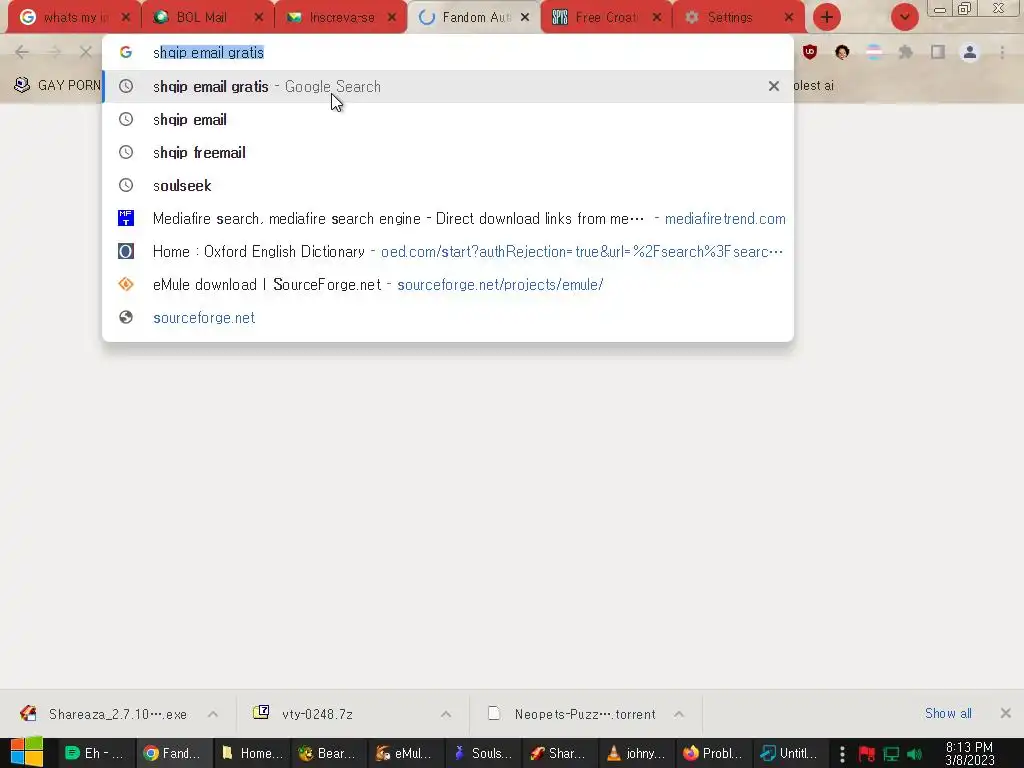Click the address bar search text
This screenshot has width=1024, height=768.
pos(208,52)
